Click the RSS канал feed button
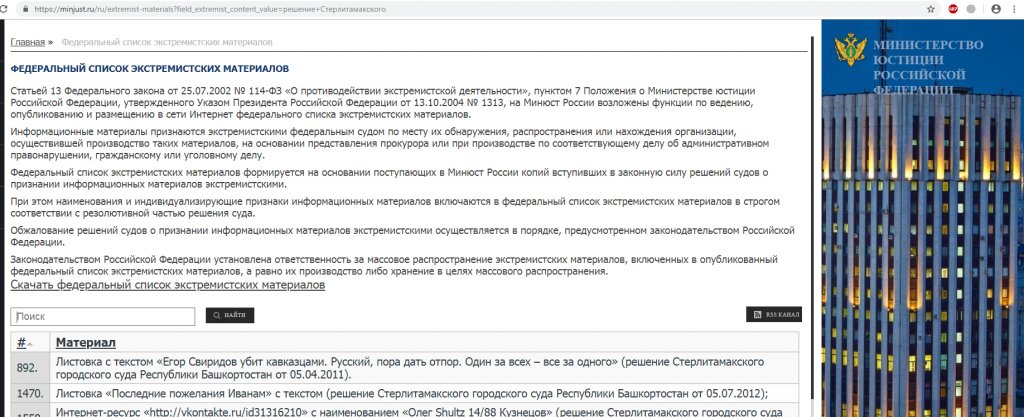The height and width of the screenshot is (417, 1024). [774, 315]
